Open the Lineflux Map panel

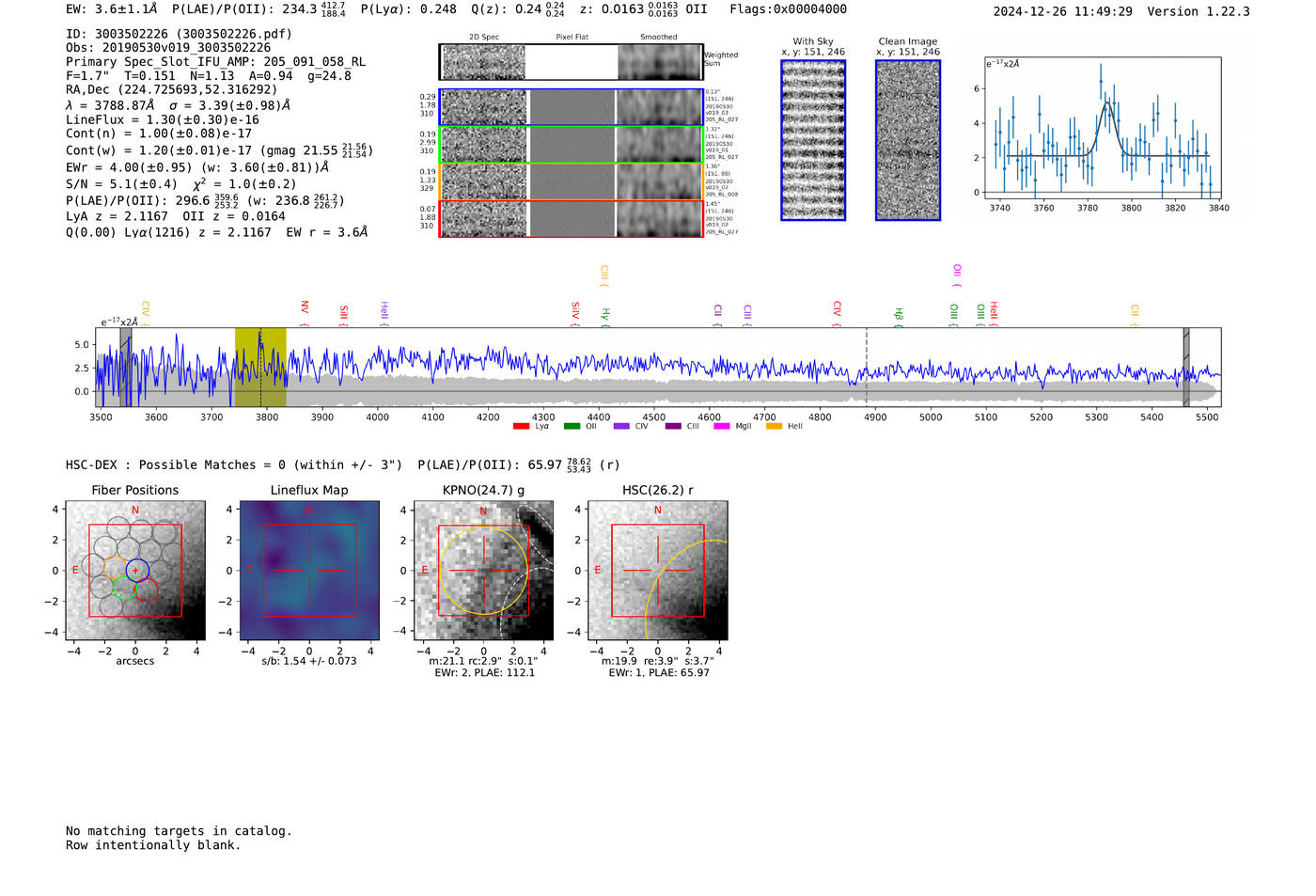click(x=309, y=571)
